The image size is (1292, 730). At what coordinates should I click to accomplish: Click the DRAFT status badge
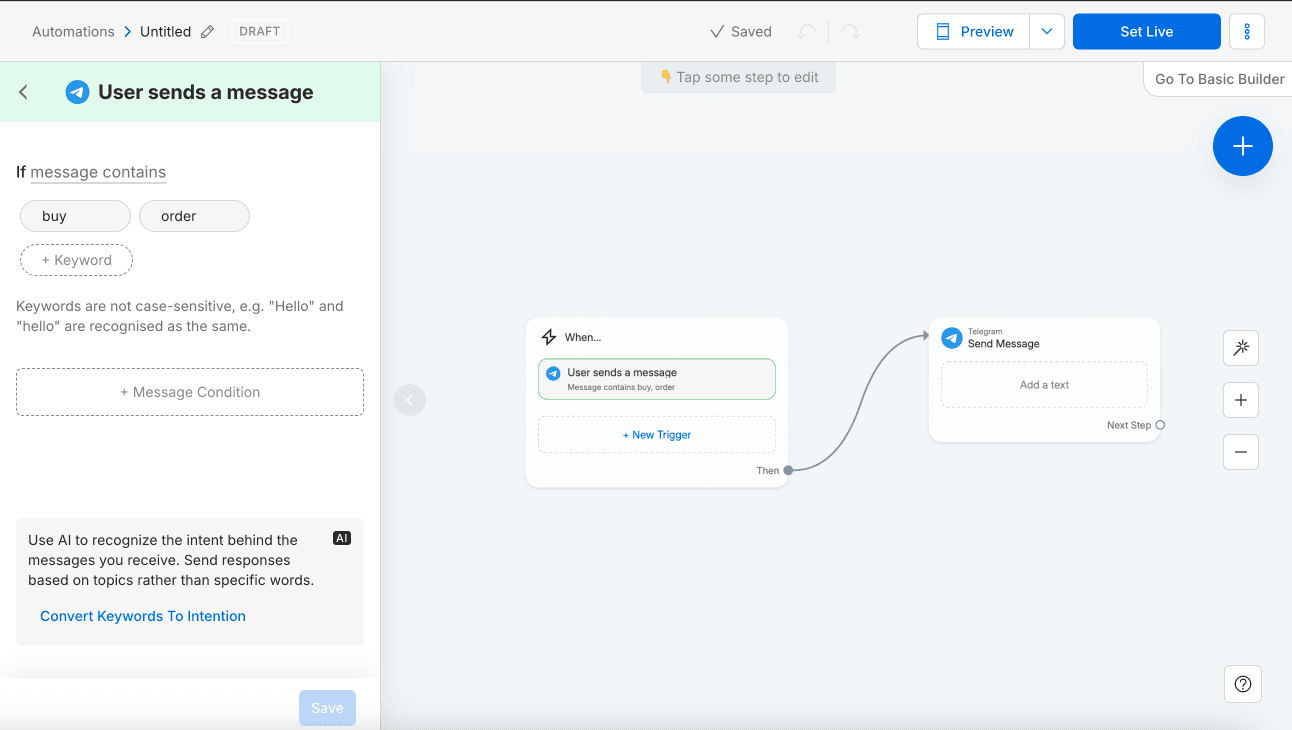point(260,31)
